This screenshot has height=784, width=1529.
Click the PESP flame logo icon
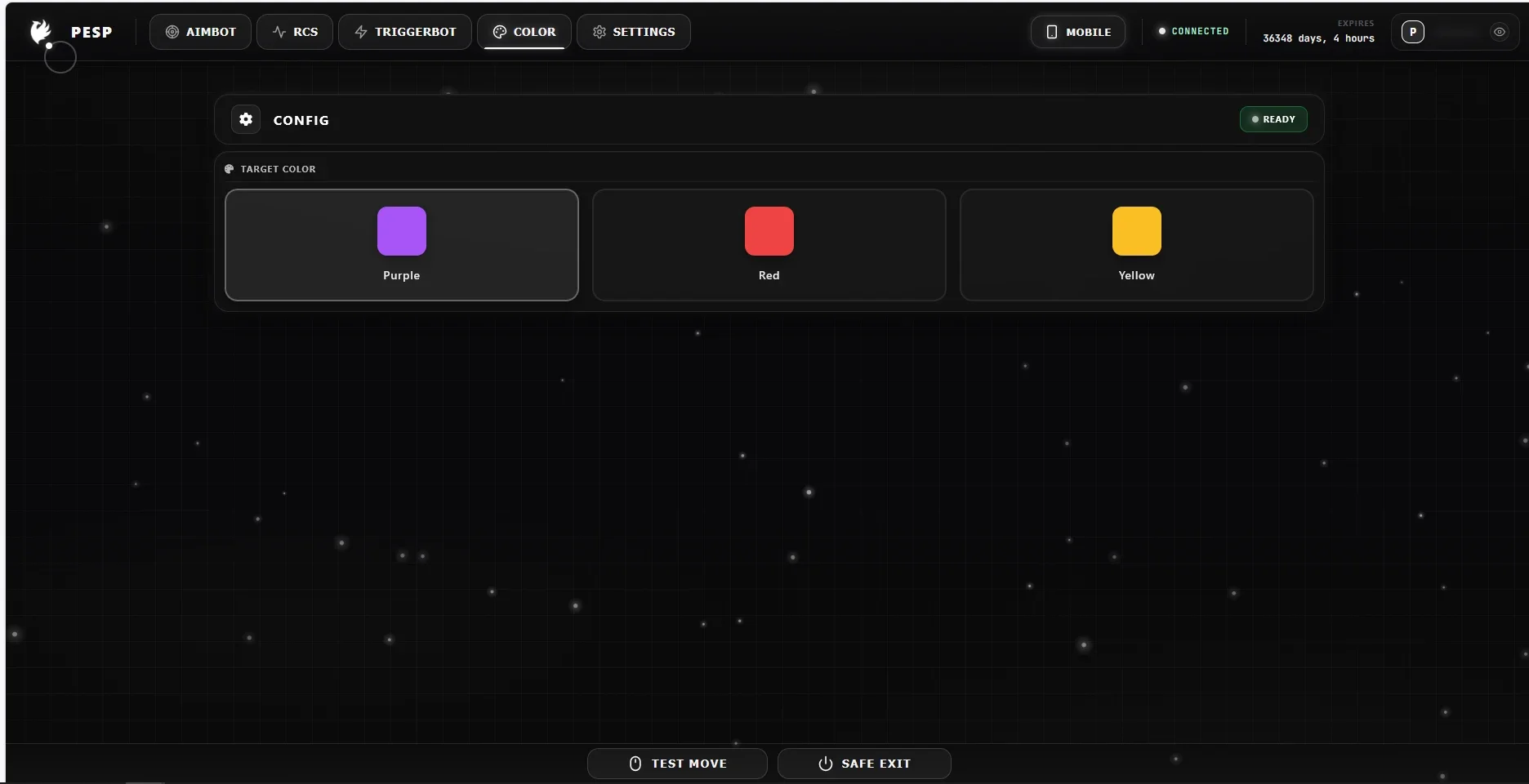41,32
